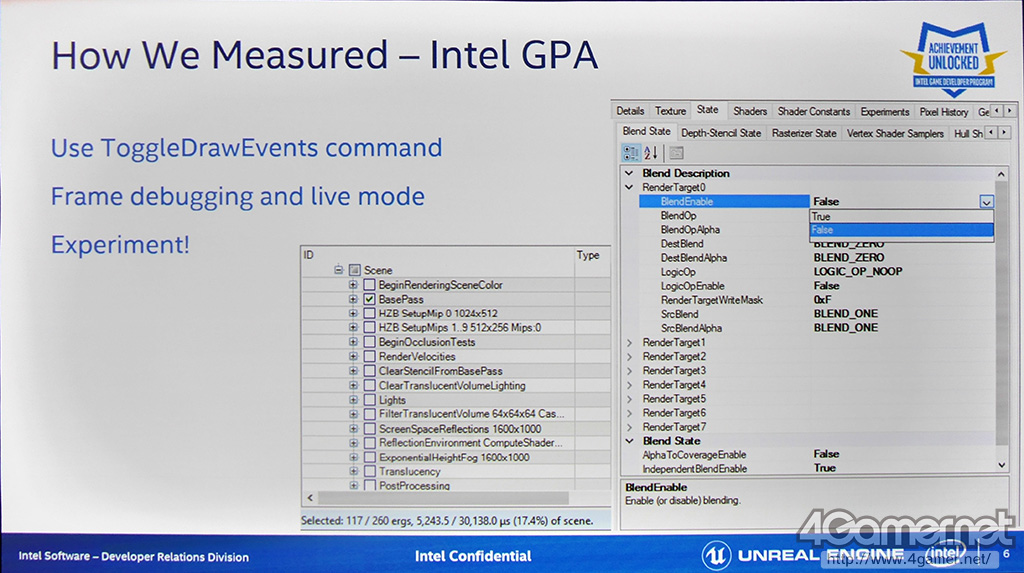Expand the RenderVelocities tree node
This screenshot has height=573, width=1024.
[x=353, y=357]
